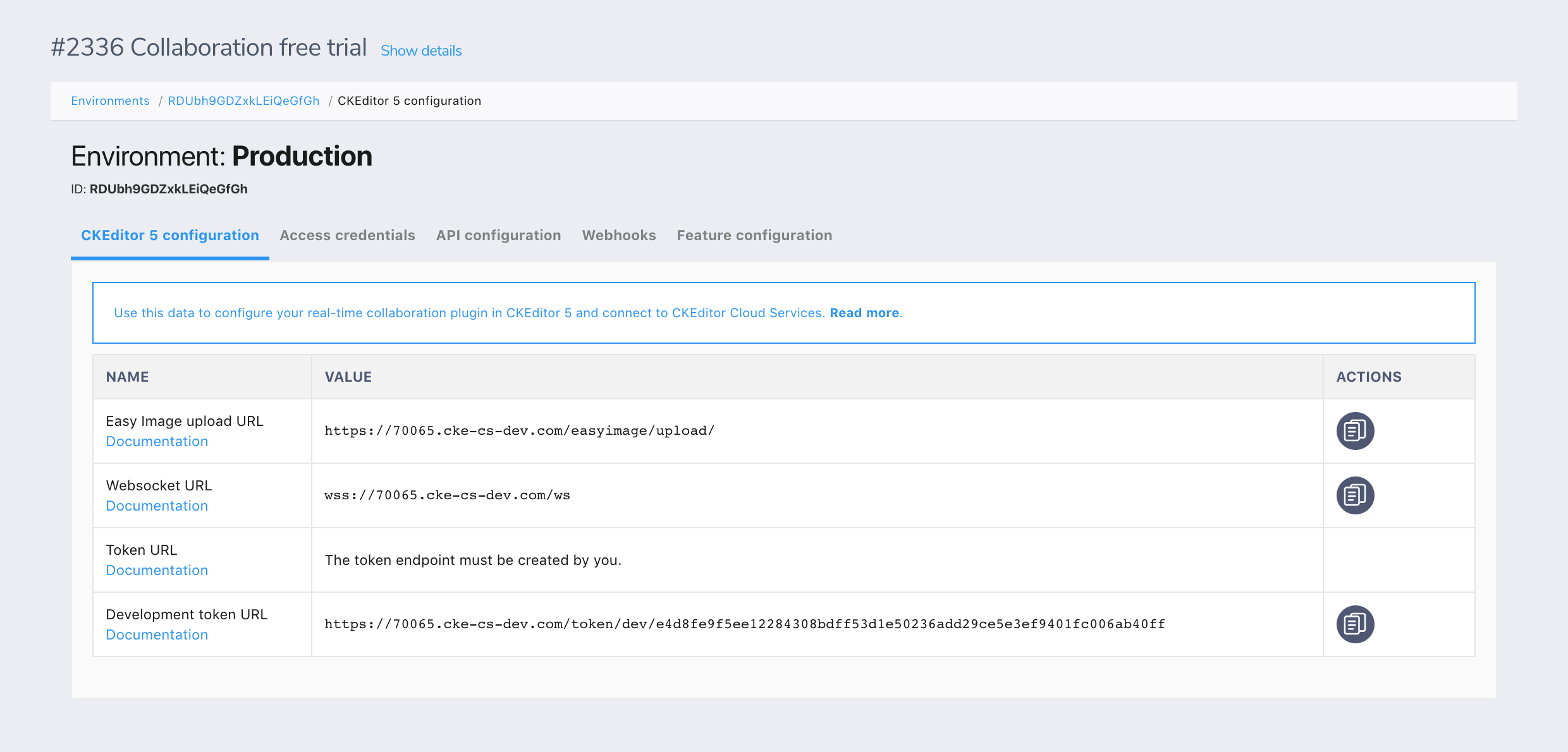1568x752 pixels.
Task: Click the RDUbh9GDZxkLEiQeGfGh breadcrumb link
Action: (x=243, y=100)
